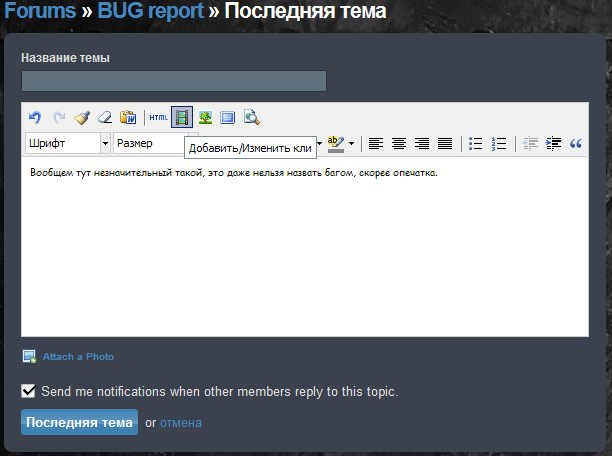Click the Paste from Word icon
This screenshot has width=612, height=456.
[128, 117]
